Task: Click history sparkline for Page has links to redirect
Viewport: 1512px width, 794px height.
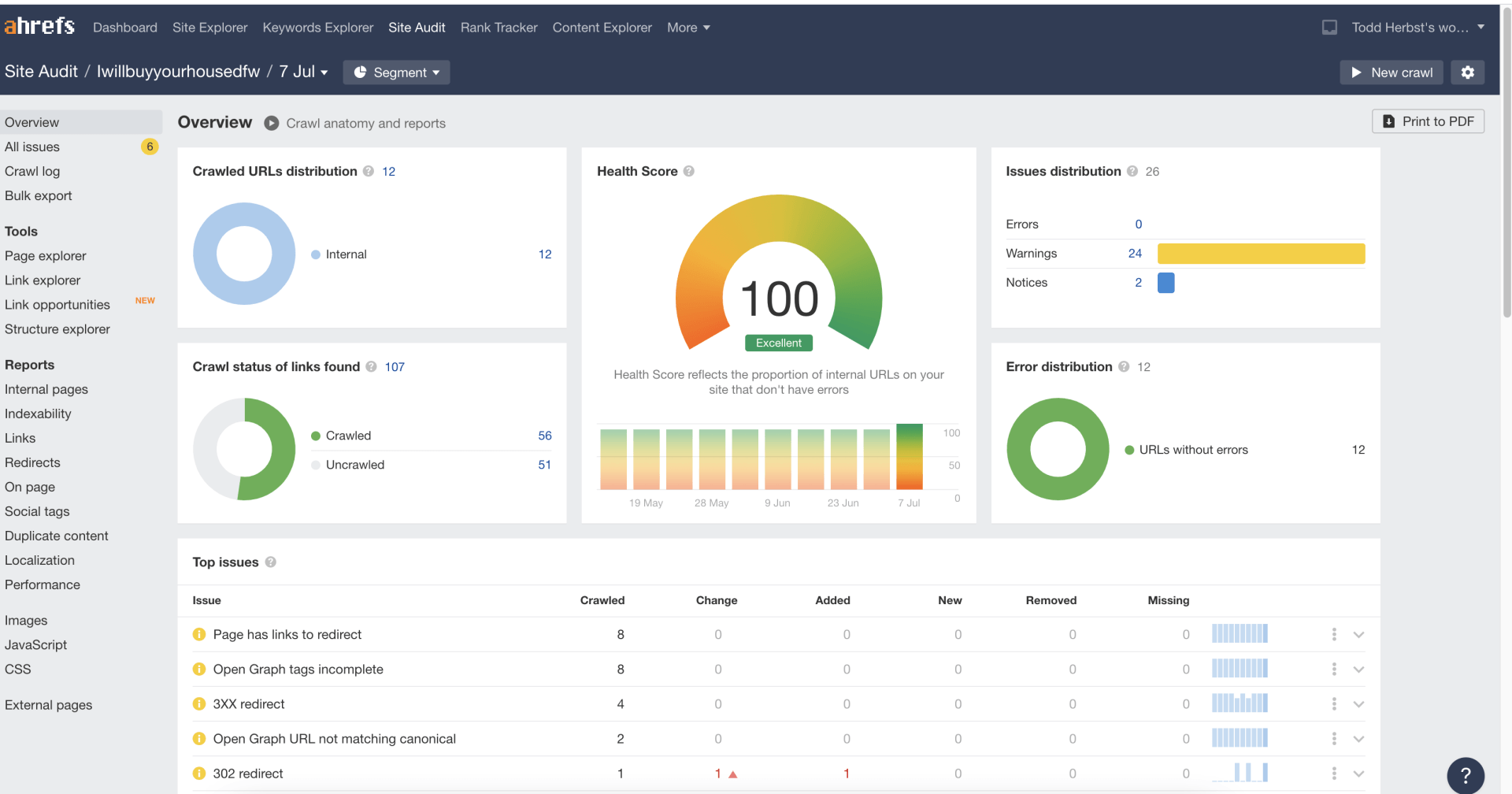Action: click(1240, 633)
